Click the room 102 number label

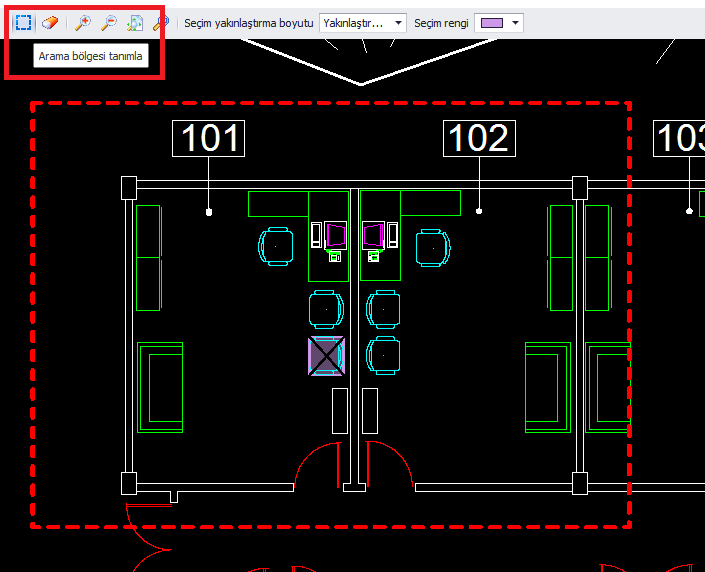coord(479,139)
